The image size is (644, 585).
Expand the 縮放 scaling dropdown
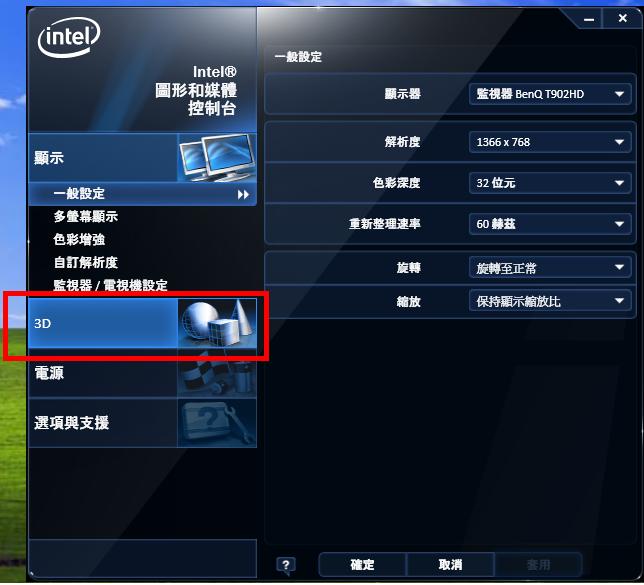[x=550, y=301]
